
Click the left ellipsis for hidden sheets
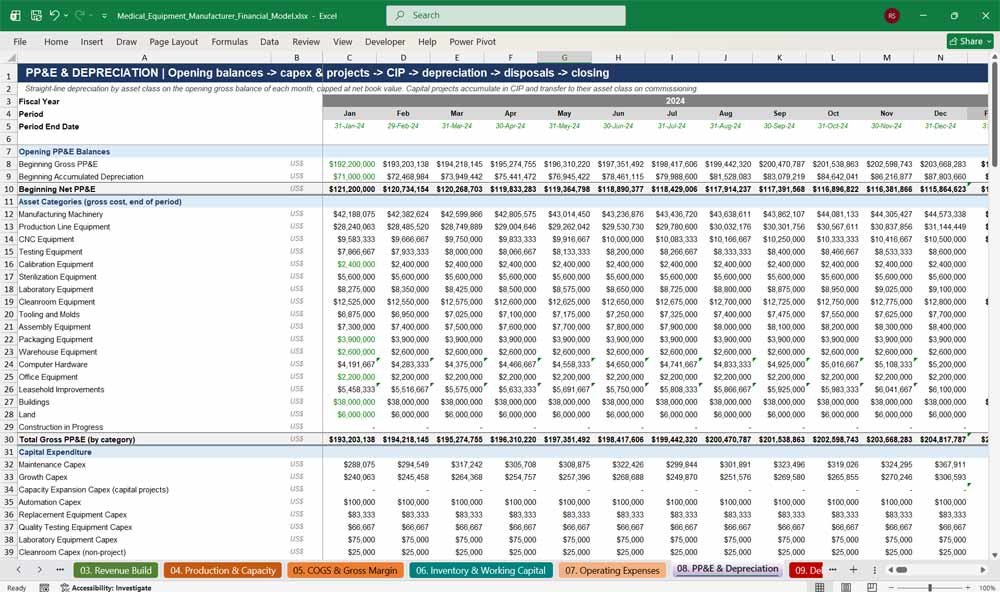[x=60, y=570]
